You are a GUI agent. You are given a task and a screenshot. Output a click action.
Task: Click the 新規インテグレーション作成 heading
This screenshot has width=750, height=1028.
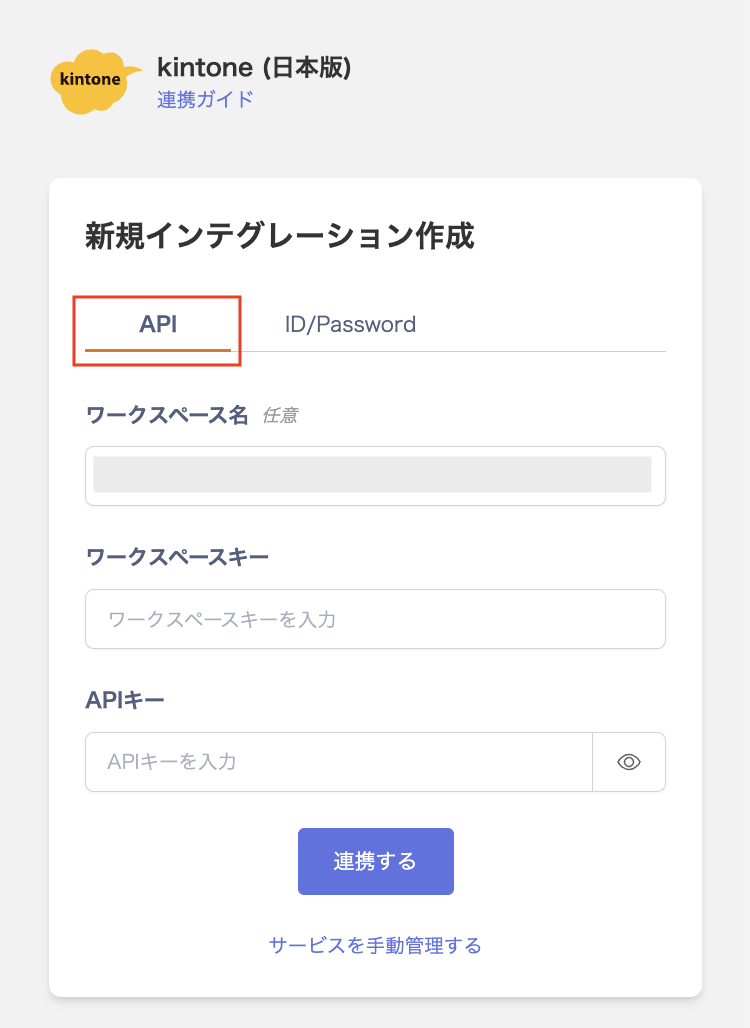pos(280,236)
